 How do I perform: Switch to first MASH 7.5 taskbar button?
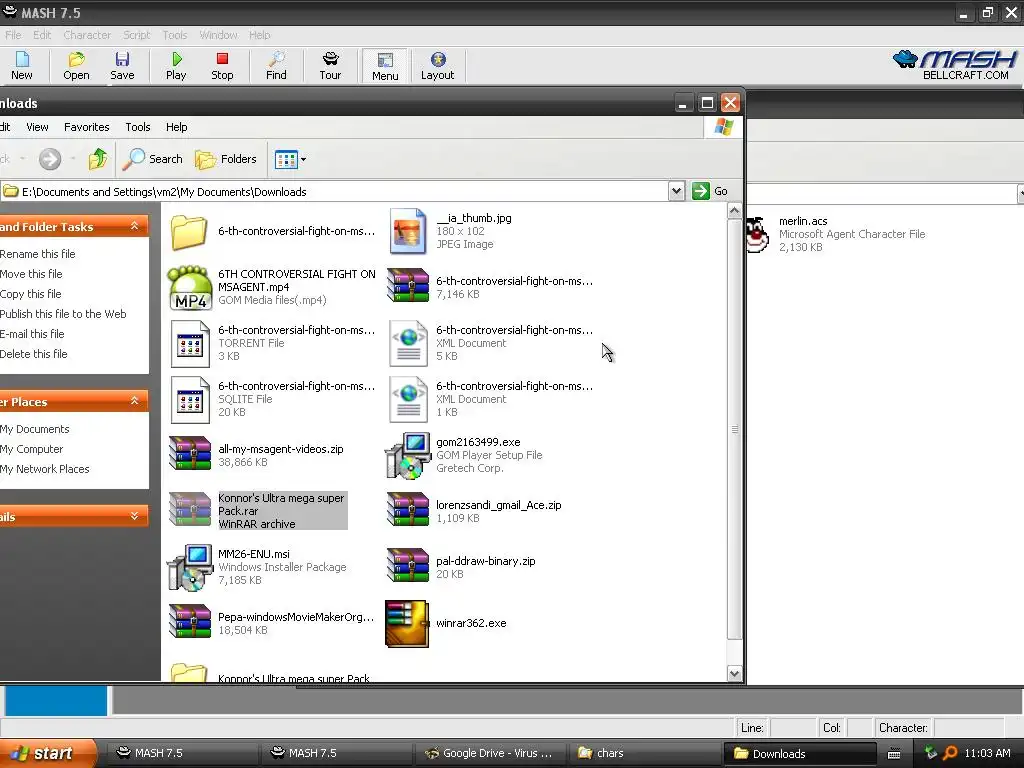181,753
